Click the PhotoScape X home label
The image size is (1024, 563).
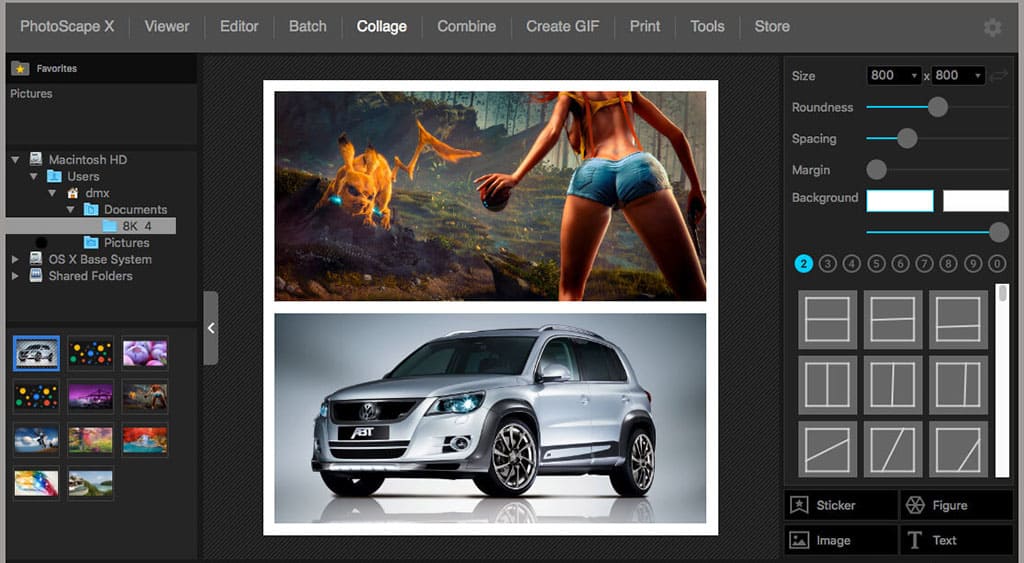pos(67,27)
